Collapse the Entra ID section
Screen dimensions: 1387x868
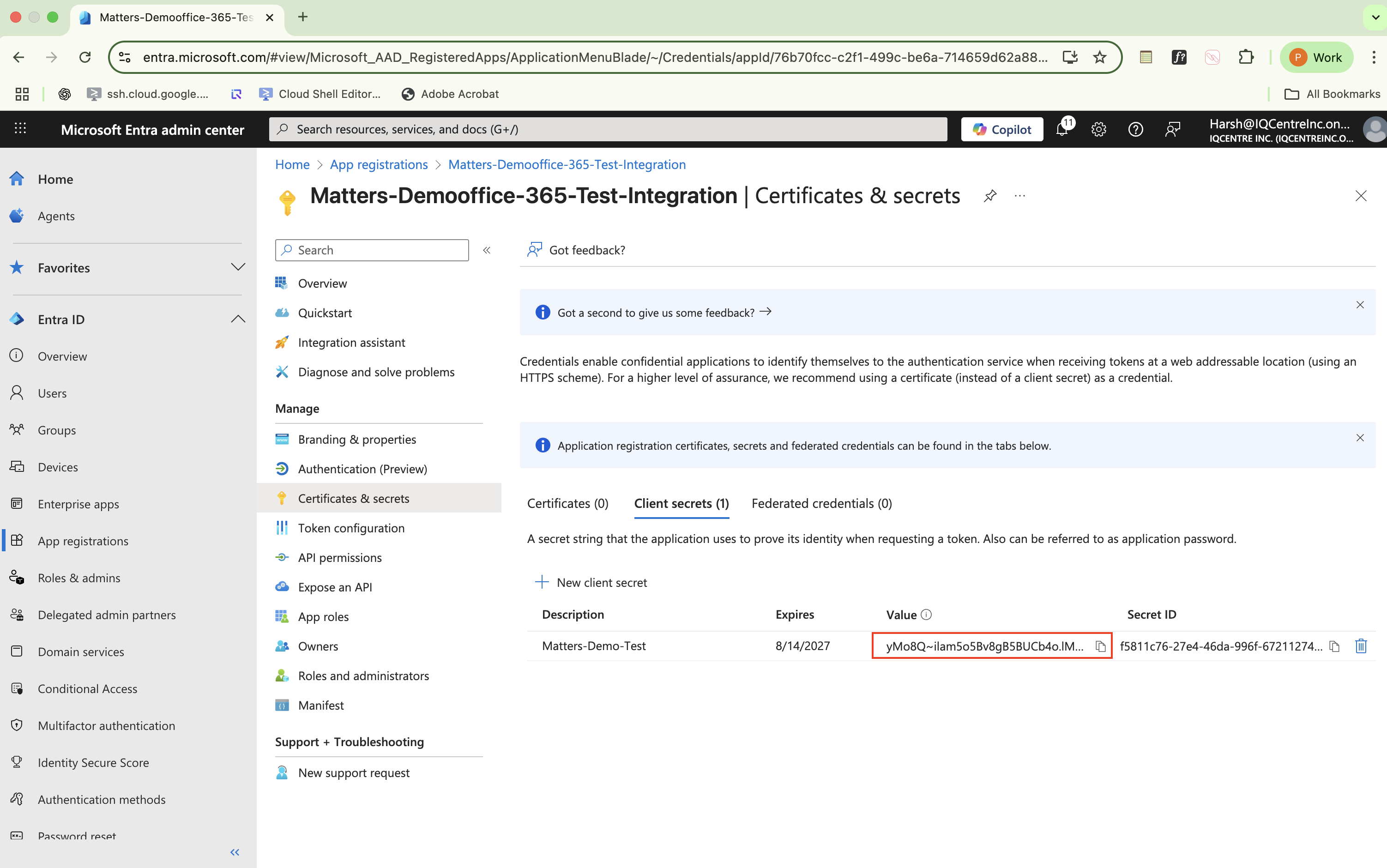pyautogui.click(x=238, y=320)
